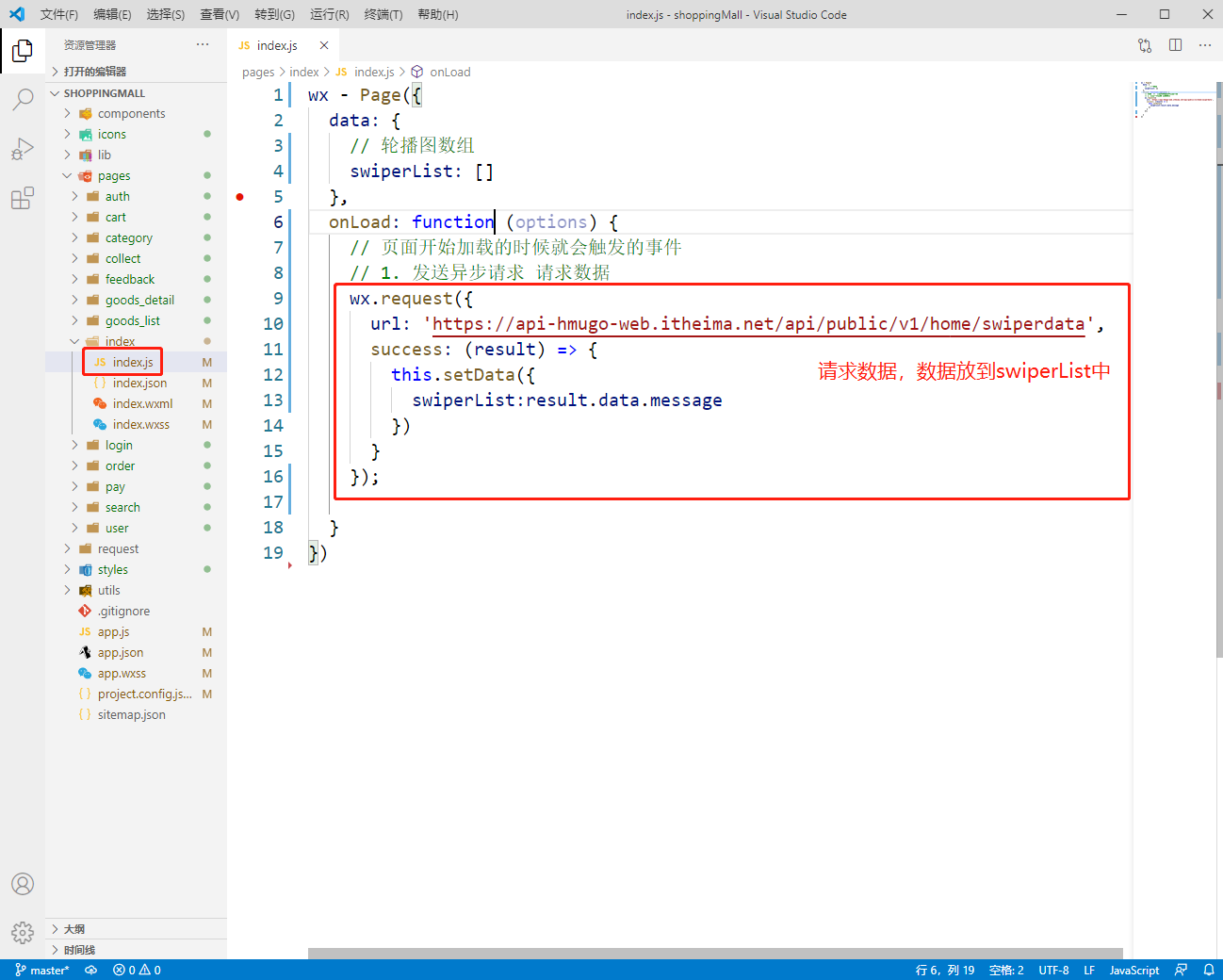Open the 终端(T) menu
This screenshot has height=980, width=1223.
pos(383,14)
